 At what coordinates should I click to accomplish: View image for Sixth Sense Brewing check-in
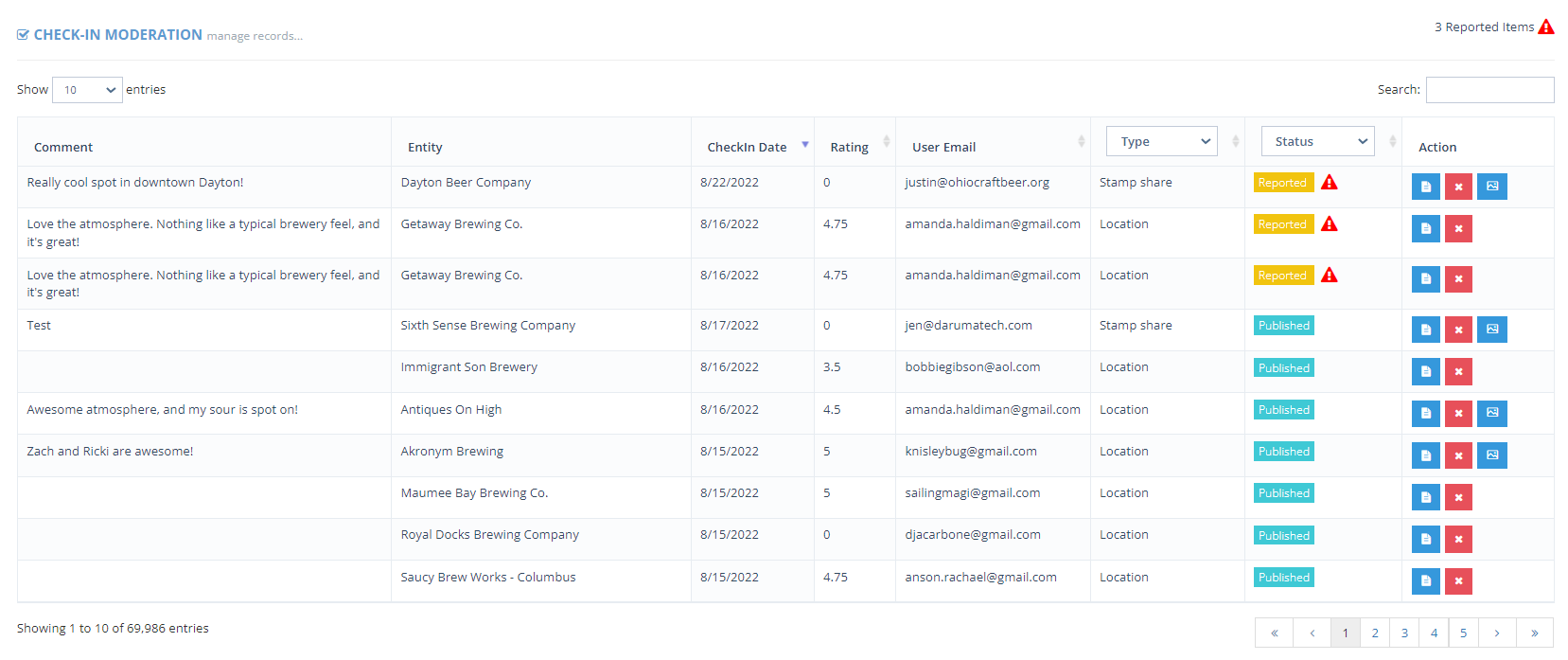[x=1492, y=330]
